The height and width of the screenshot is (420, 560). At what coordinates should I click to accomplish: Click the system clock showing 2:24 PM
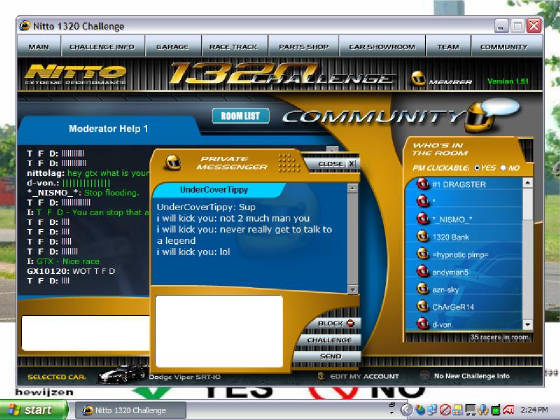point(534,410)
